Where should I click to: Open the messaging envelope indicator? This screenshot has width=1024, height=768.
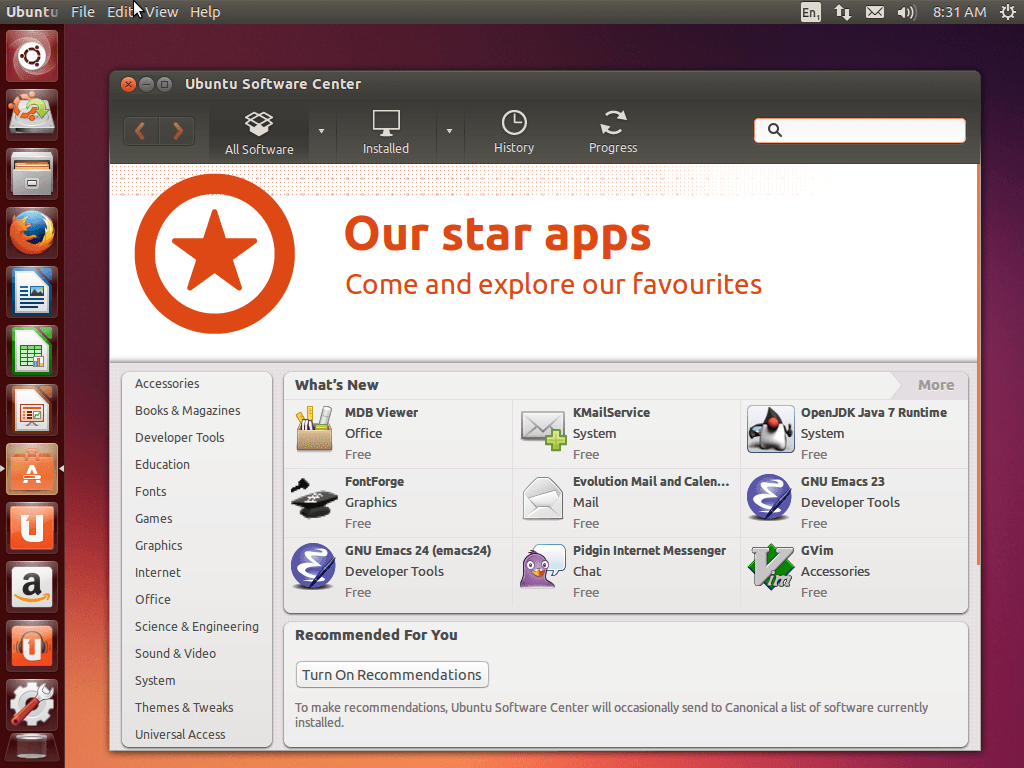coord(874,12)
